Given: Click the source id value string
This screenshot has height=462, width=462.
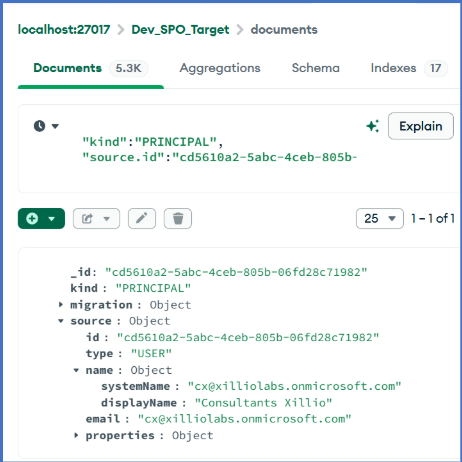Looking at the screenshot, I should tap(248, 337).
